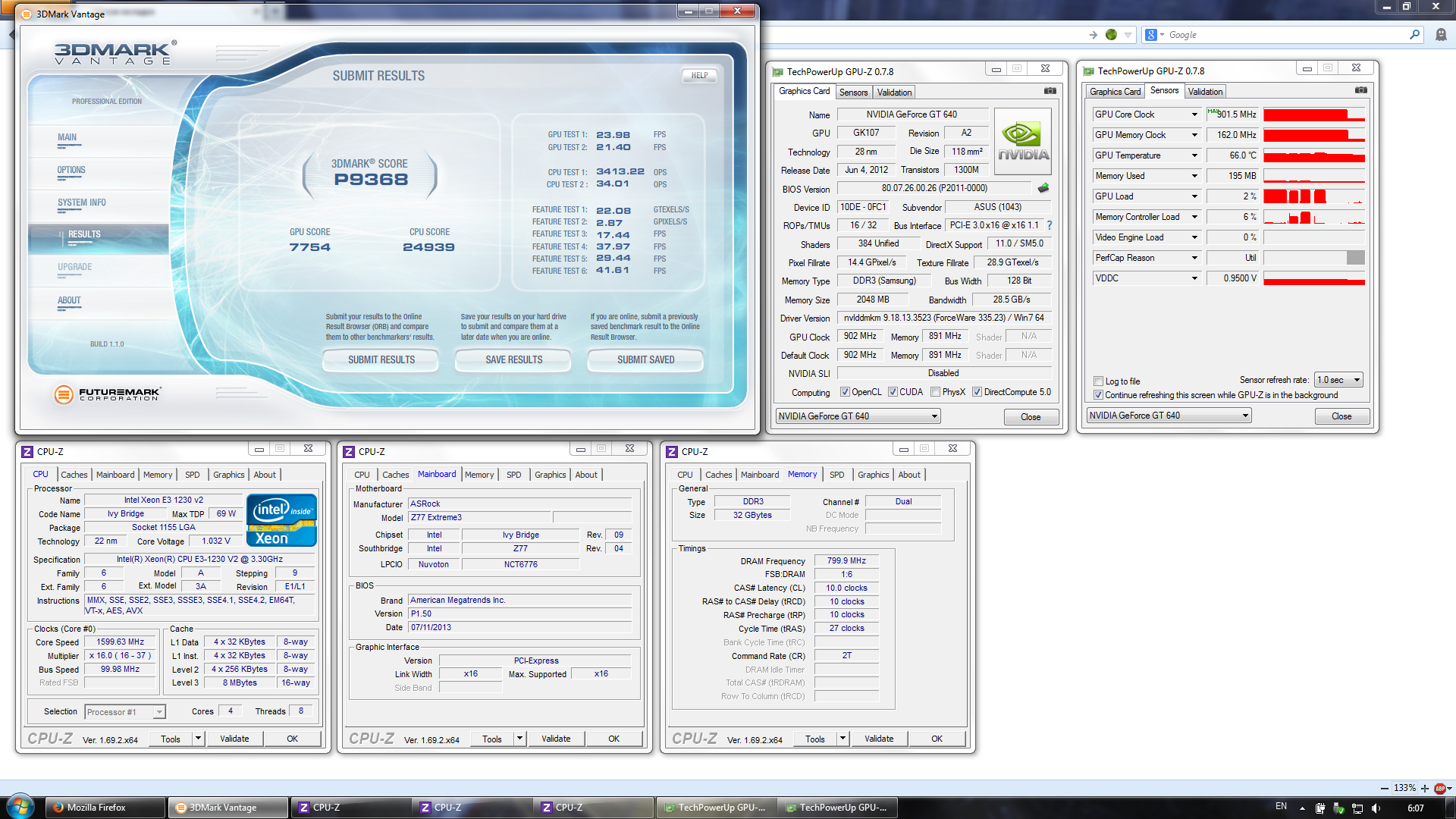Viewport: 1456px width, 819px height.
Task: Click the Bus Interface question mark icon
Action: point(1050,225)
